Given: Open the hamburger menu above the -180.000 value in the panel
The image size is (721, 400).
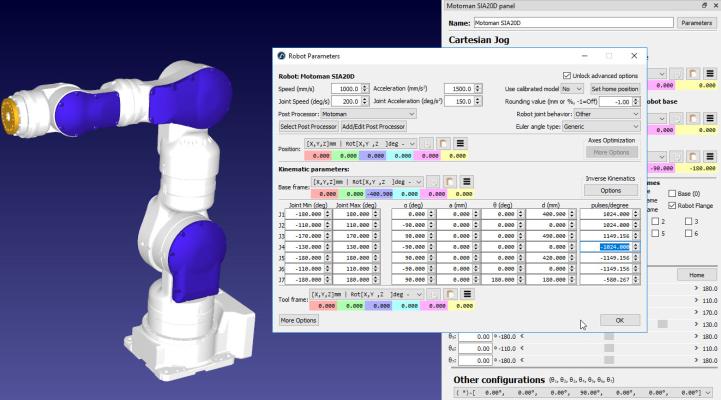Looking at the screenshot, I should 710,156.
